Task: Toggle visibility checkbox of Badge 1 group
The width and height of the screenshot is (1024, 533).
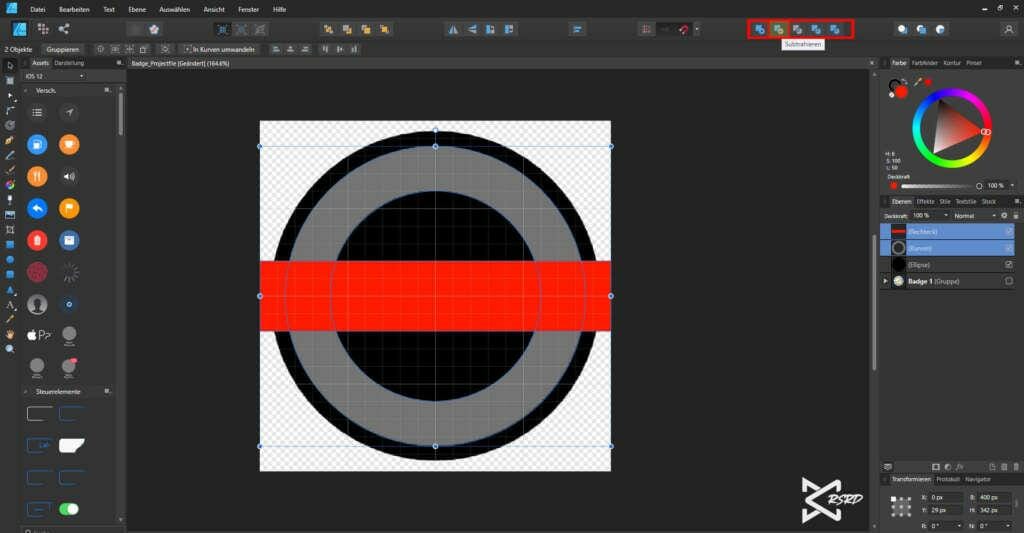Action: pyautogui.click(x=1008, y=281)
